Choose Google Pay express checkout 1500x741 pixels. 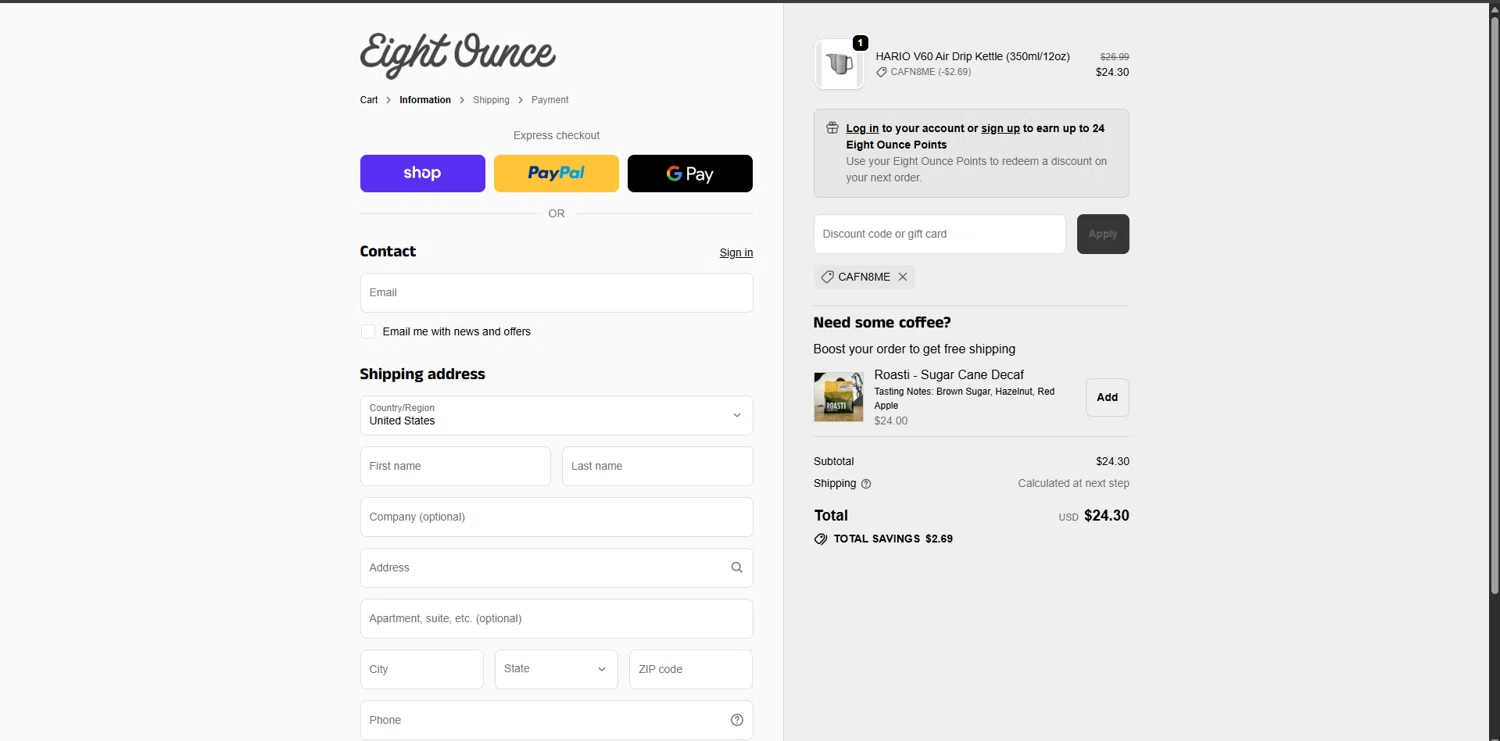[690, 173]
